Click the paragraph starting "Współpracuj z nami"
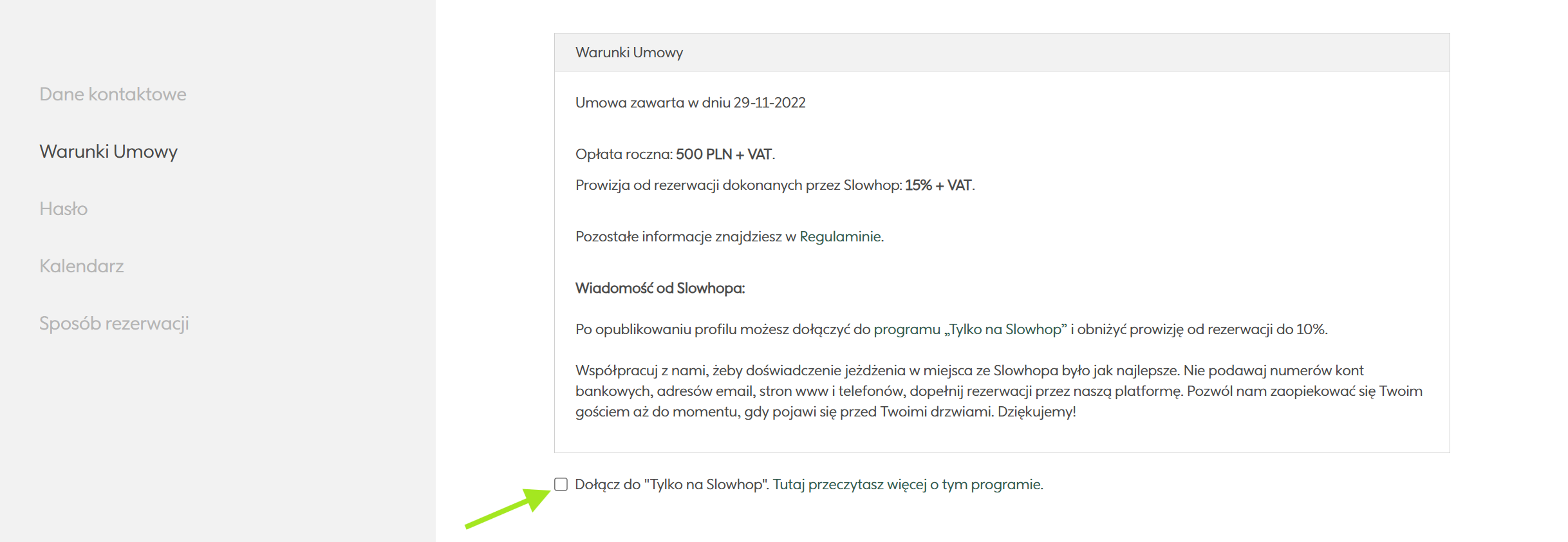The image size is (1568, 542). 998,391
